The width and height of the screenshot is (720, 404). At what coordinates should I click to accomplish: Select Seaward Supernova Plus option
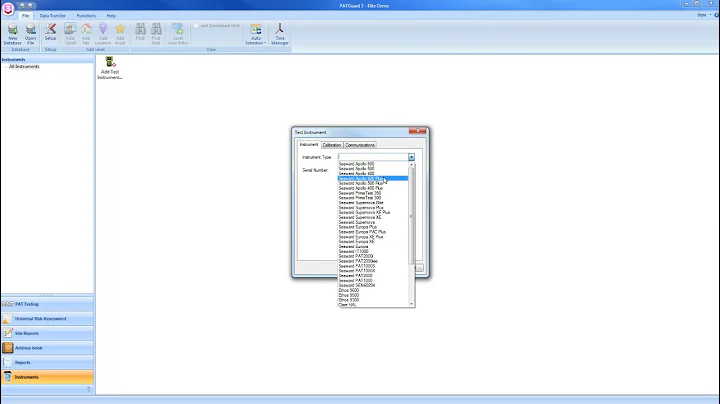pos(372,208)
